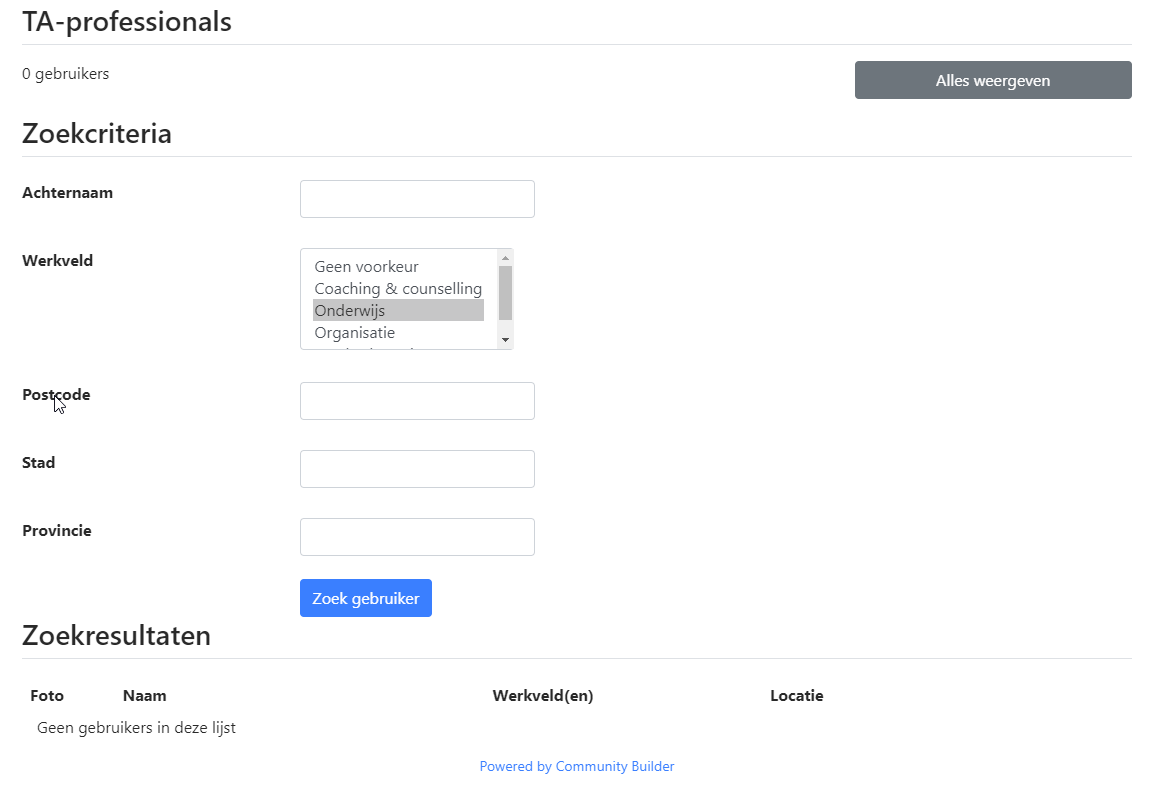Click the Foto column header
The height and width of the screenshot is (786, 1153).
pos(47,696)
